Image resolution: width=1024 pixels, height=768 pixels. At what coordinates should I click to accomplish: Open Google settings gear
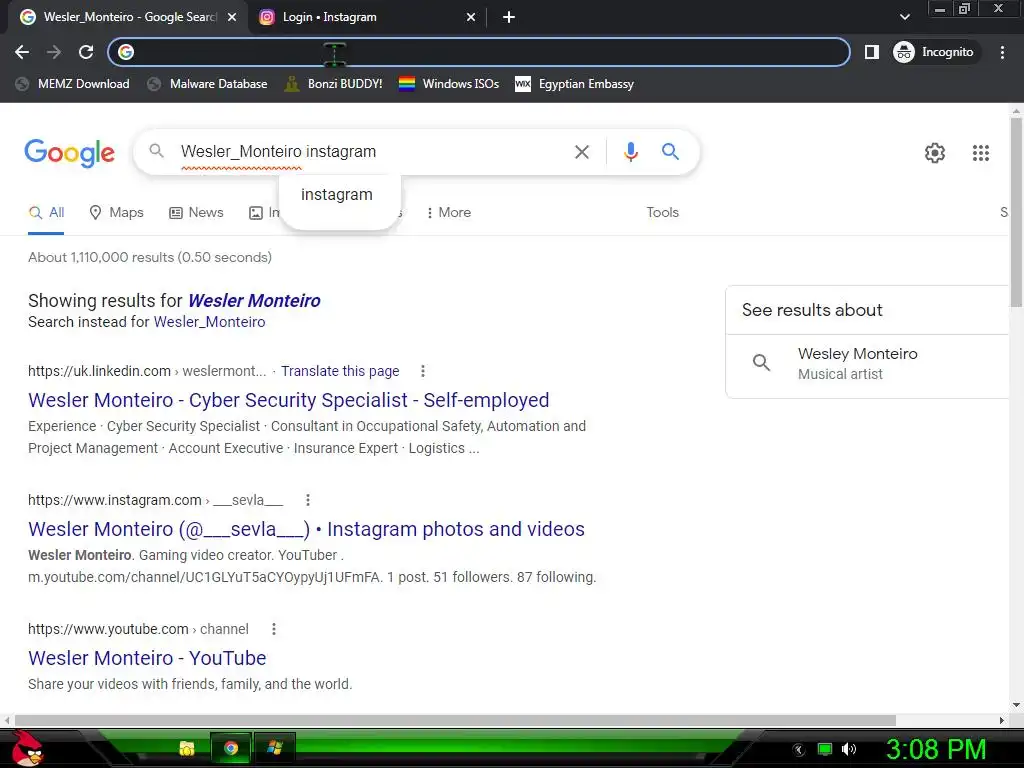click(935, 153)
